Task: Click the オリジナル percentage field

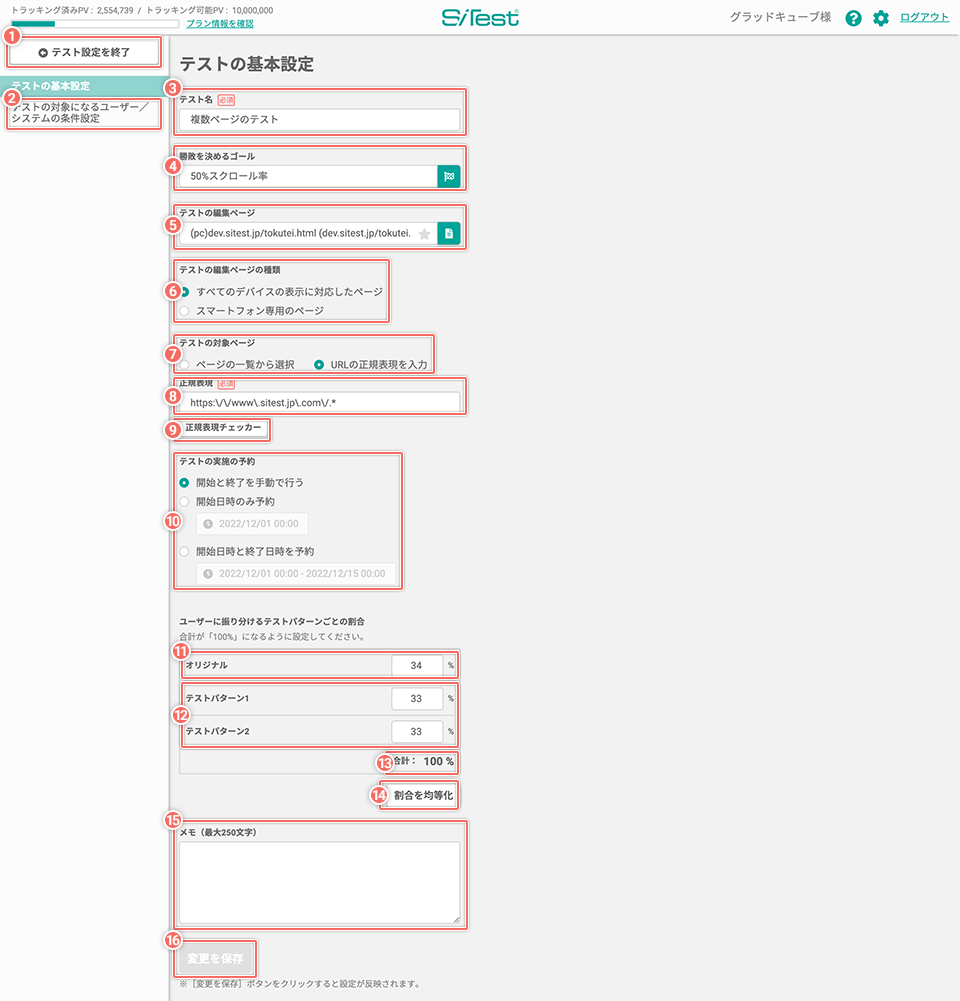Action: pos(417,665)
